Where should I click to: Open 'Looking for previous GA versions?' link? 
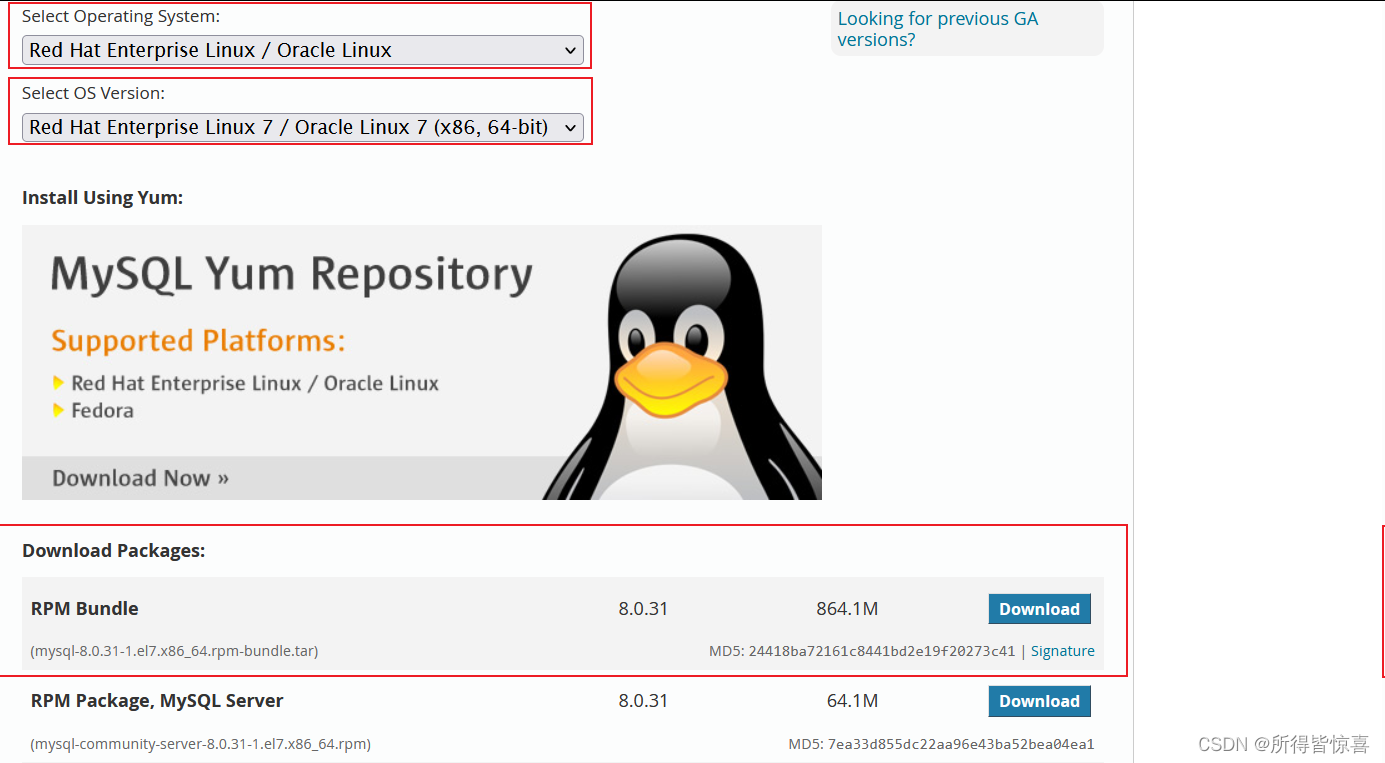pyautogui.click(x=938, y=29)
